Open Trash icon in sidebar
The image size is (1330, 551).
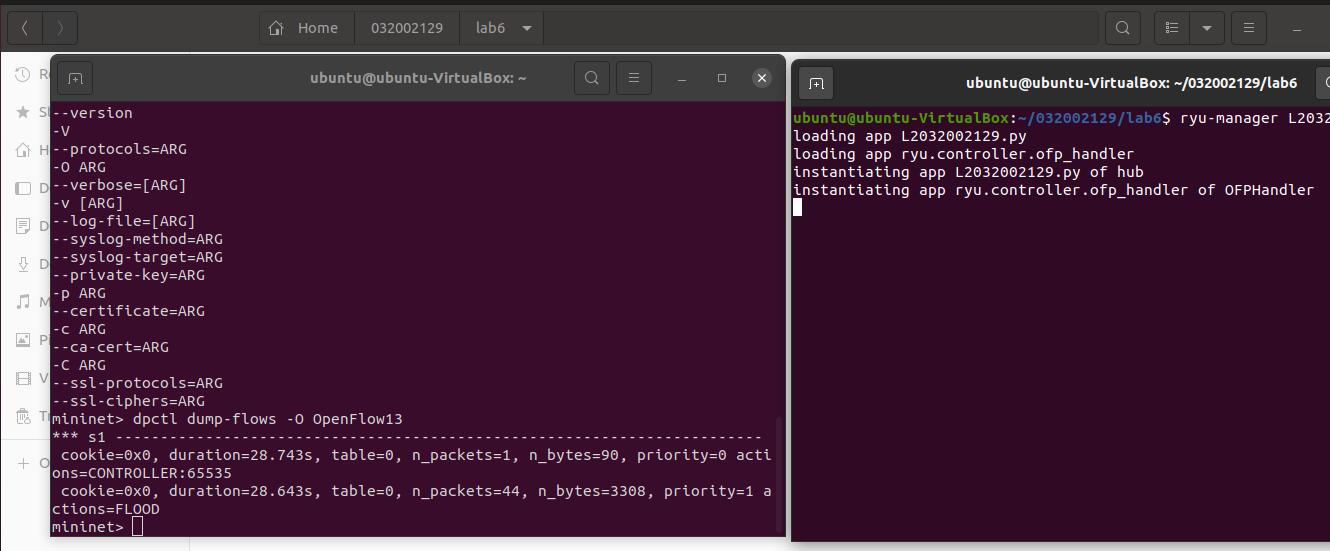23,416
